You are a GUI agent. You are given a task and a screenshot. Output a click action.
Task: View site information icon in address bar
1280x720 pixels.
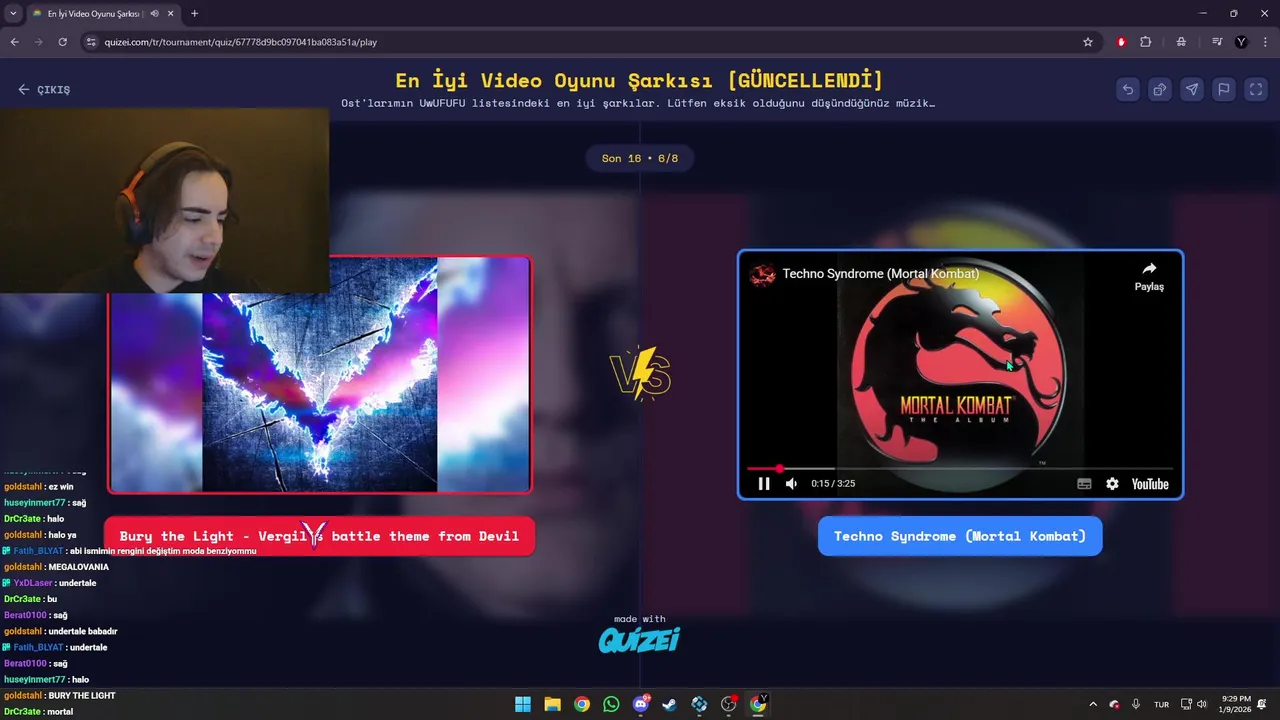91,42
